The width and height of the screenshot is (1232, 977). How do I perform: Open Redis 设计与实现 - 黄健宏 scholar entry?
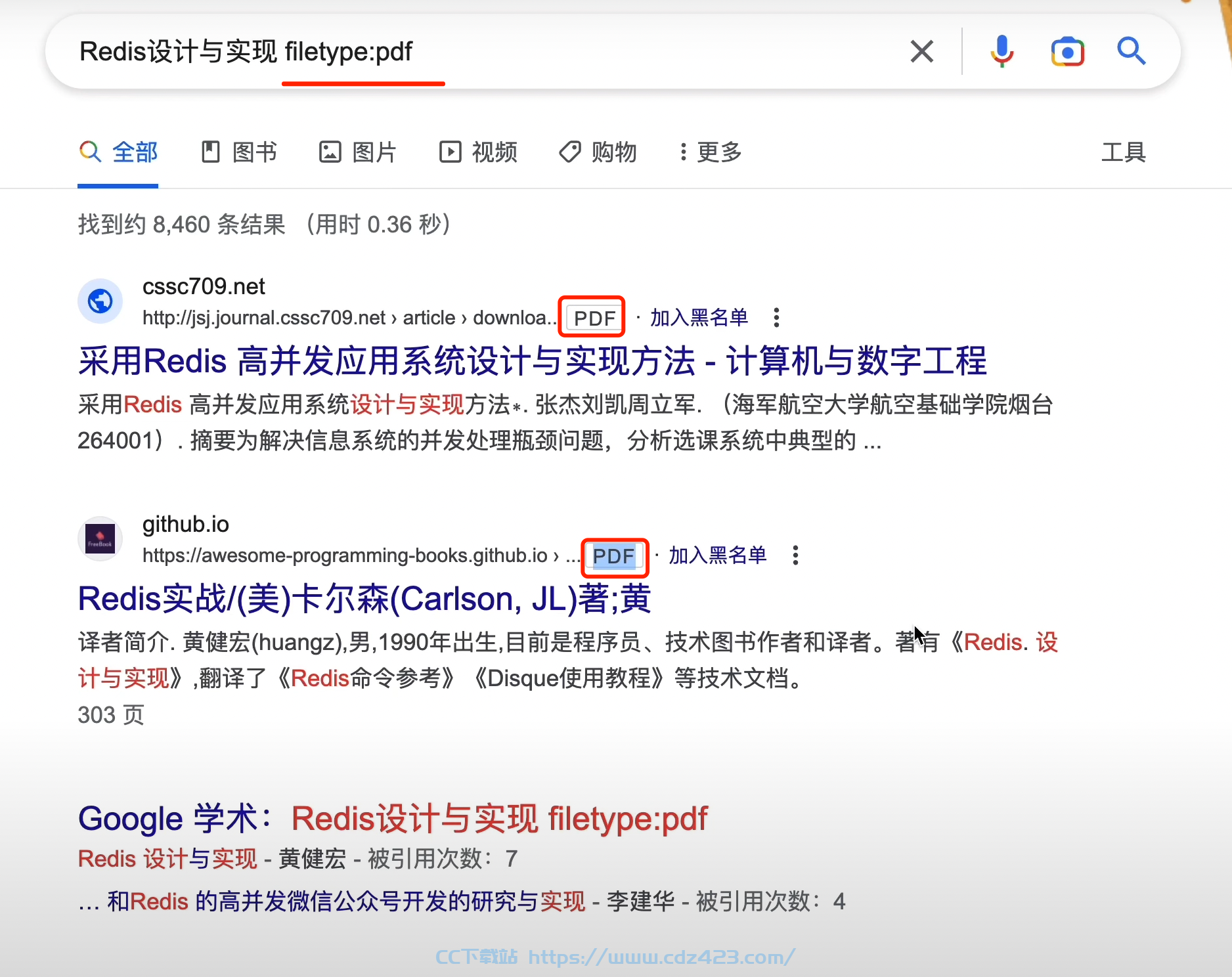pyautogui.click(x=167, y=859)
